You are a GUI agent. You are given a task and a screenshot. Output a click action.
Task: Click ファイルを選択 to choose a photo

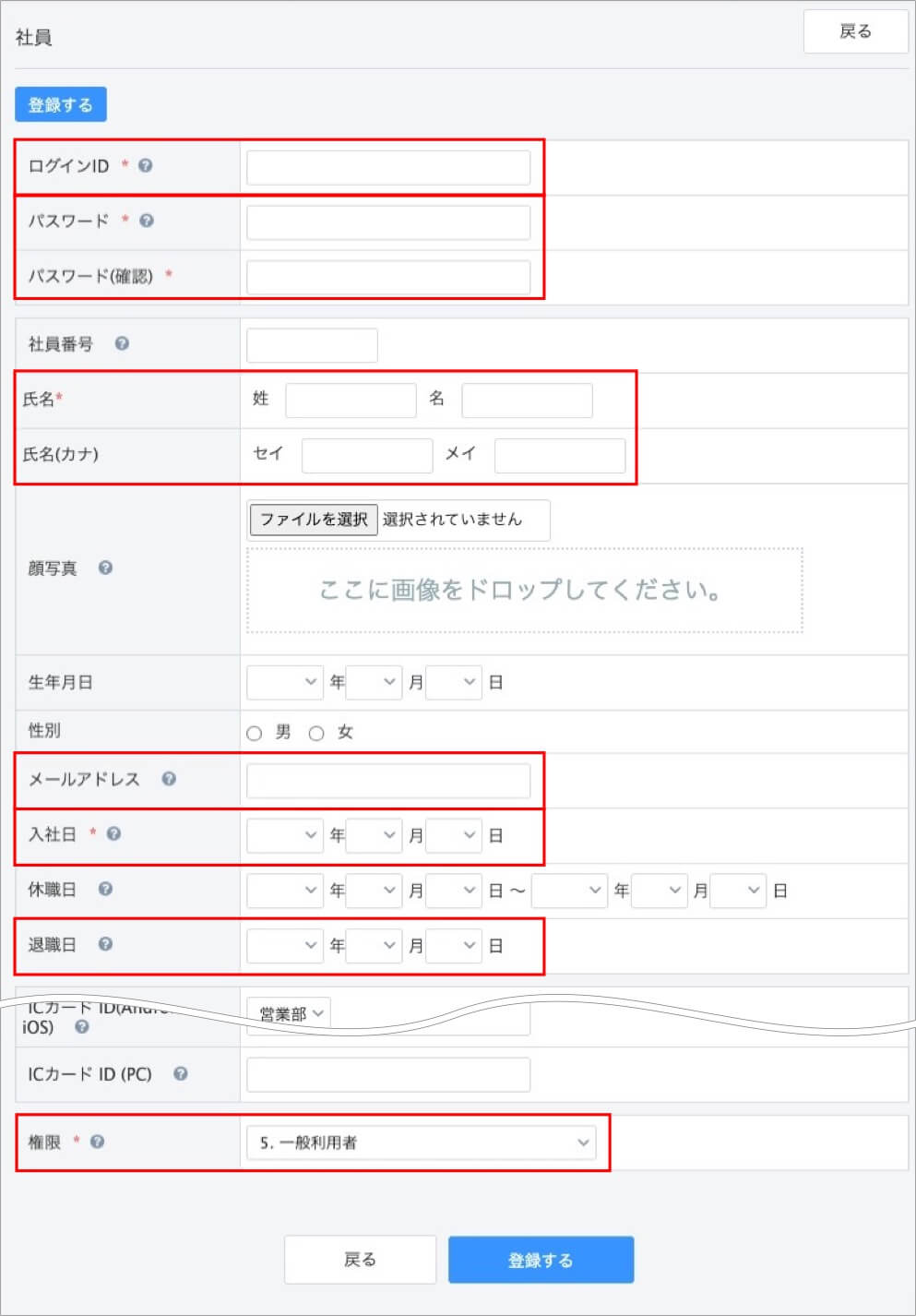tap(314, 520)
